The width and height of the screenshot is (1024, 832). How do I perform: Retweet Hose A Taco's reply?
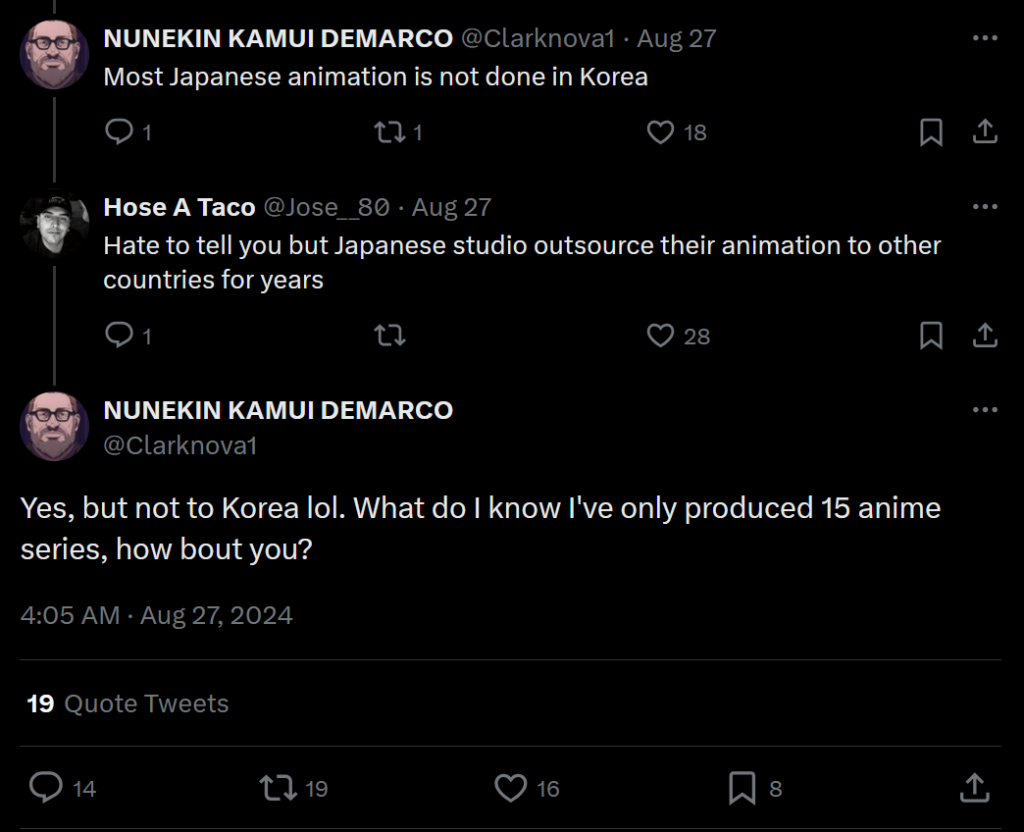tap(389, 335)
